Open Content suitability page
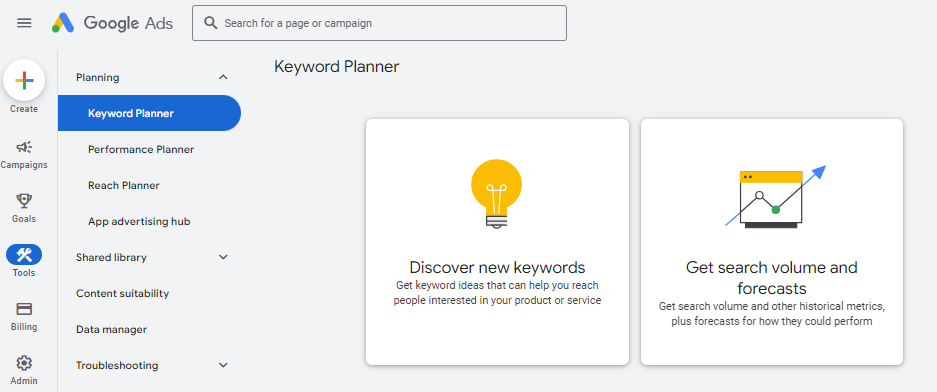Viewport: 937px width, 392px height. pos(123,293)
